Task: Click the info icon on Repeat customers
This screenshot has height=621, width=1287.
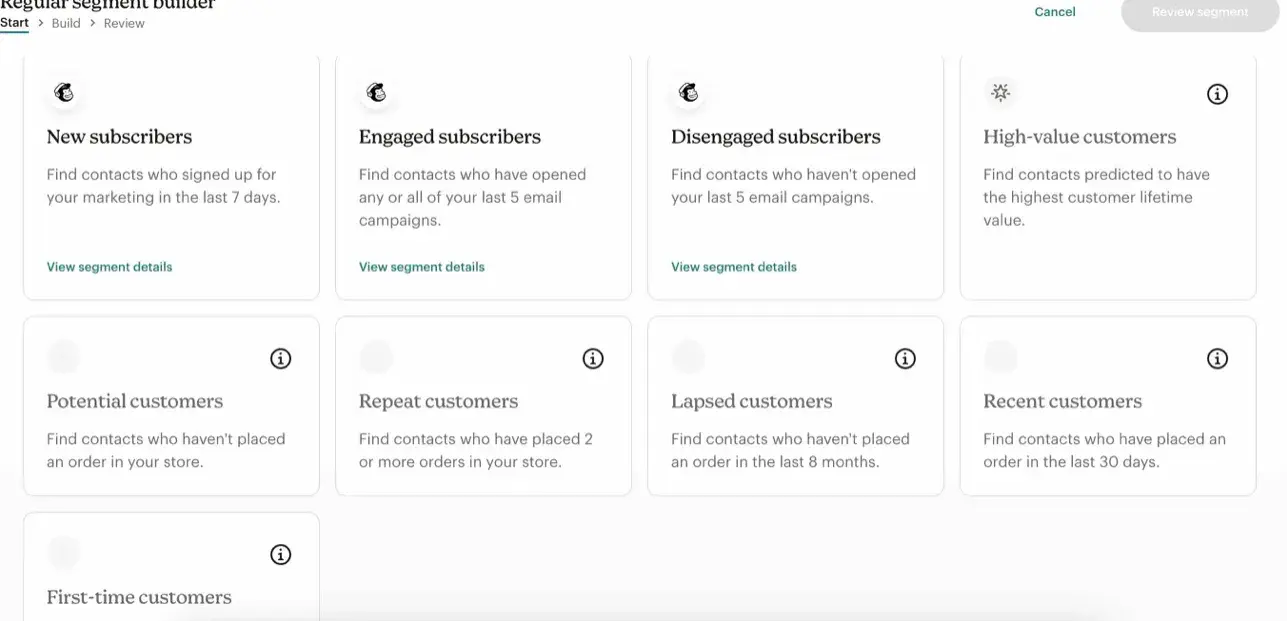Action: tap(593, 358)
